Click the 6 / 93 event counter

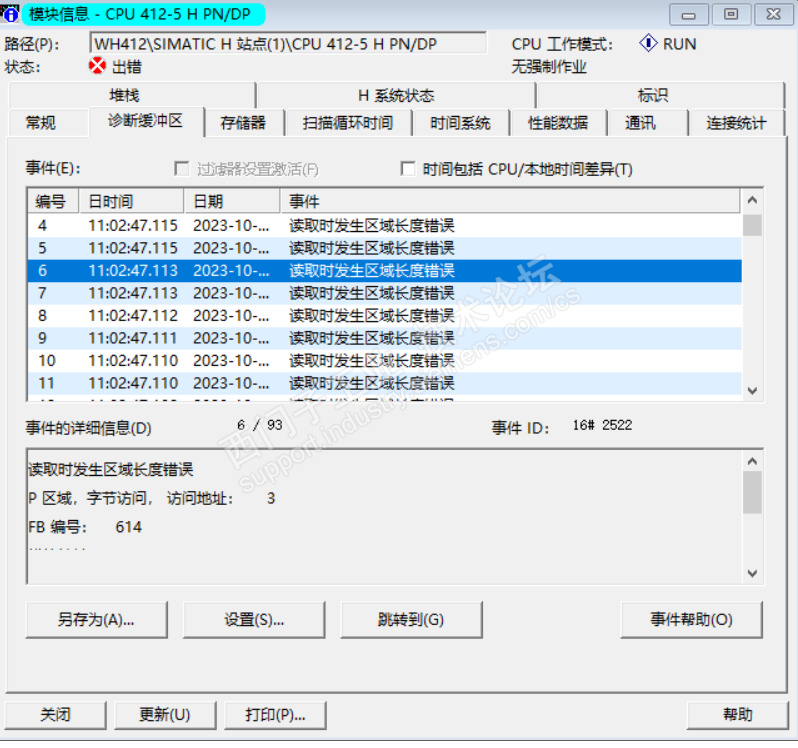pos(260,425)
